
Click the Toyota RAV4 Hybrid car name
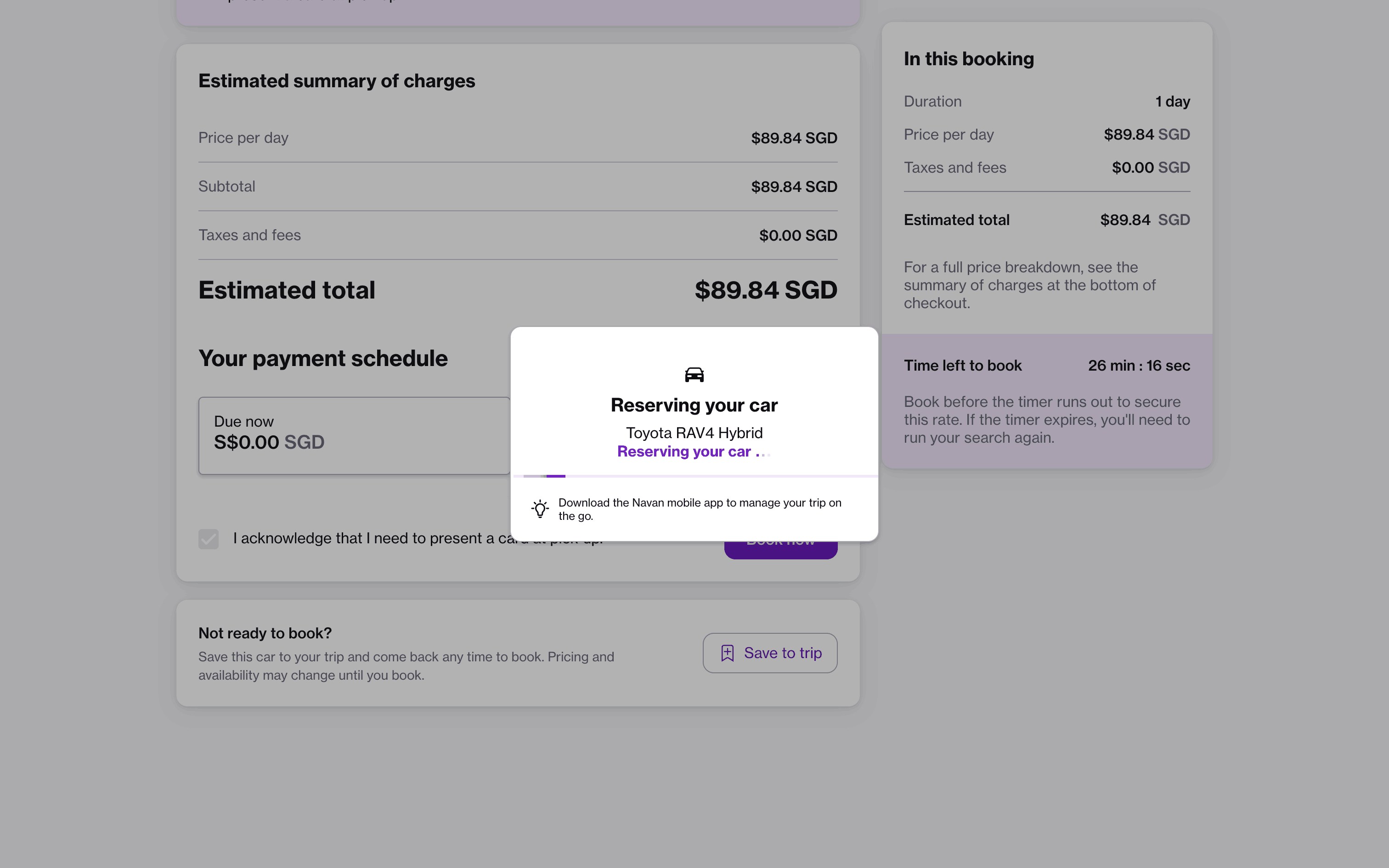click(x=694, y=433)
